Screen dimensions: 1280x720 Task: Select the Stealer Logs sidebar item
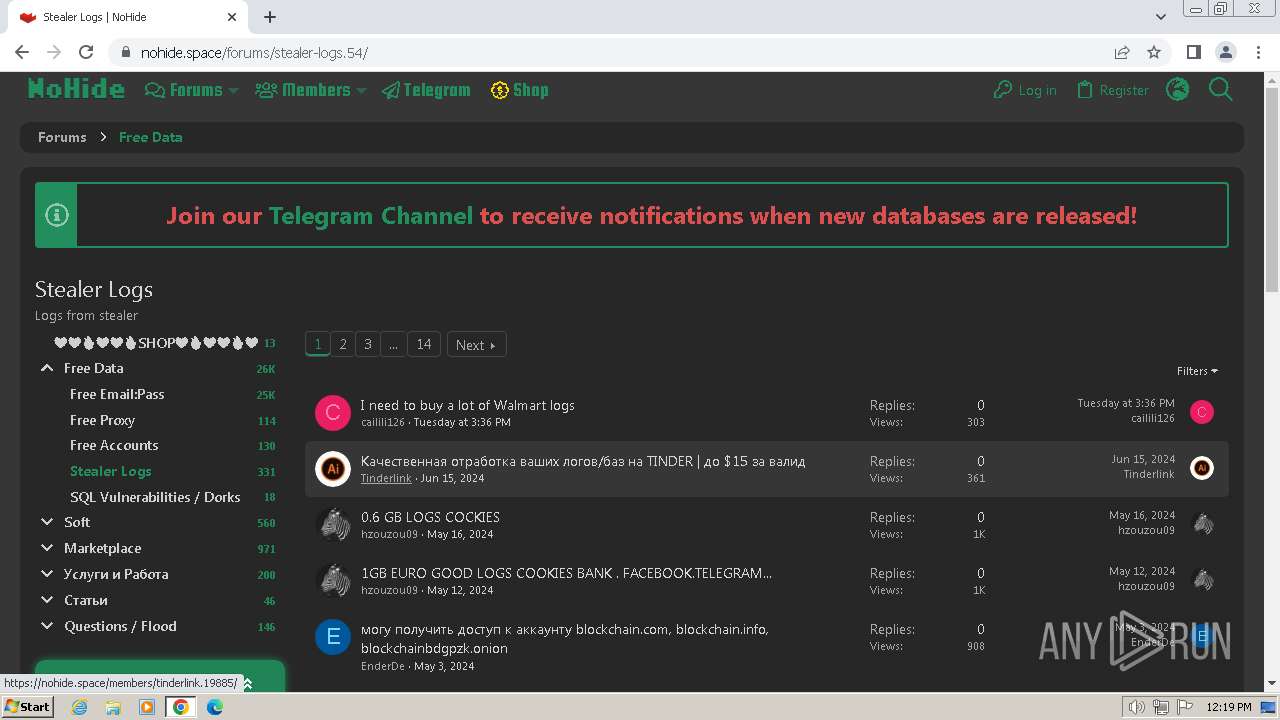pyautogui.click(x=111, y=471)
